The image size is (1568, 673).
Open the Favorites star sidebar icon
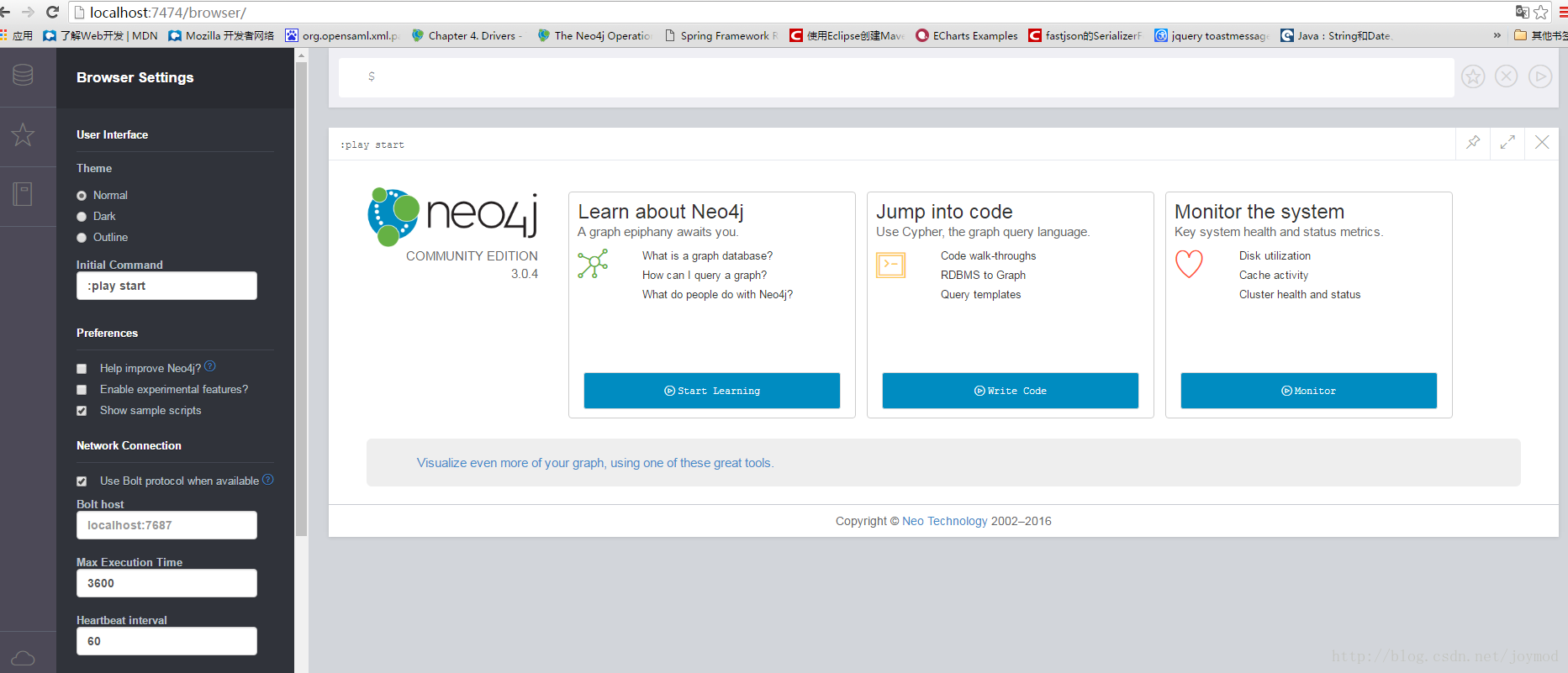tap(24, 134)
